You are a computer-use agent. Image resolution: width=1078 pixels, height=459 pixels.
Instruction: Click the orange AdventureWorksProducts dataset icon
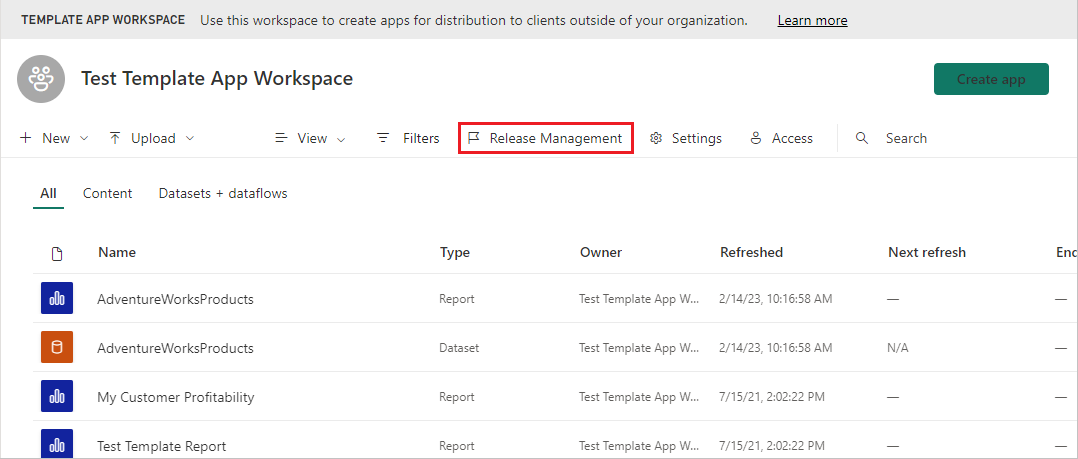[57, 348]
